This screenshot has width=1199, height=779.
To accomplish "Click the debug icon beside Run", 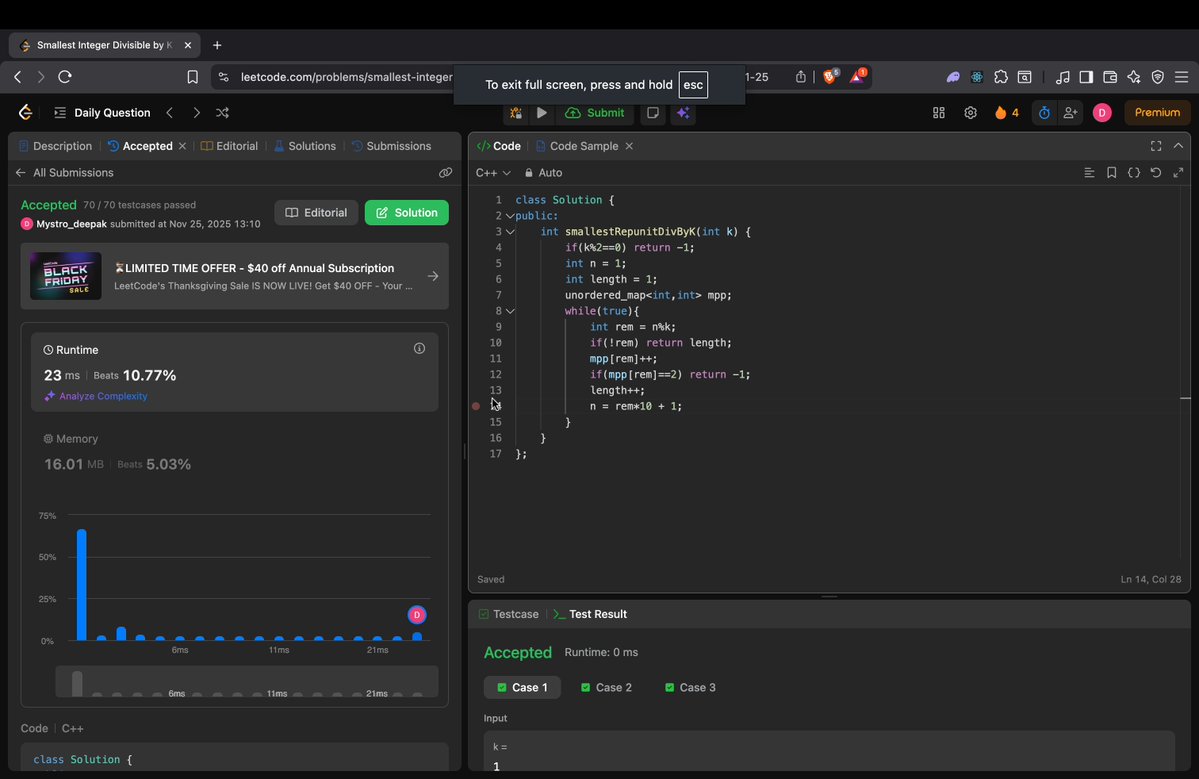I will click(516, 112).
